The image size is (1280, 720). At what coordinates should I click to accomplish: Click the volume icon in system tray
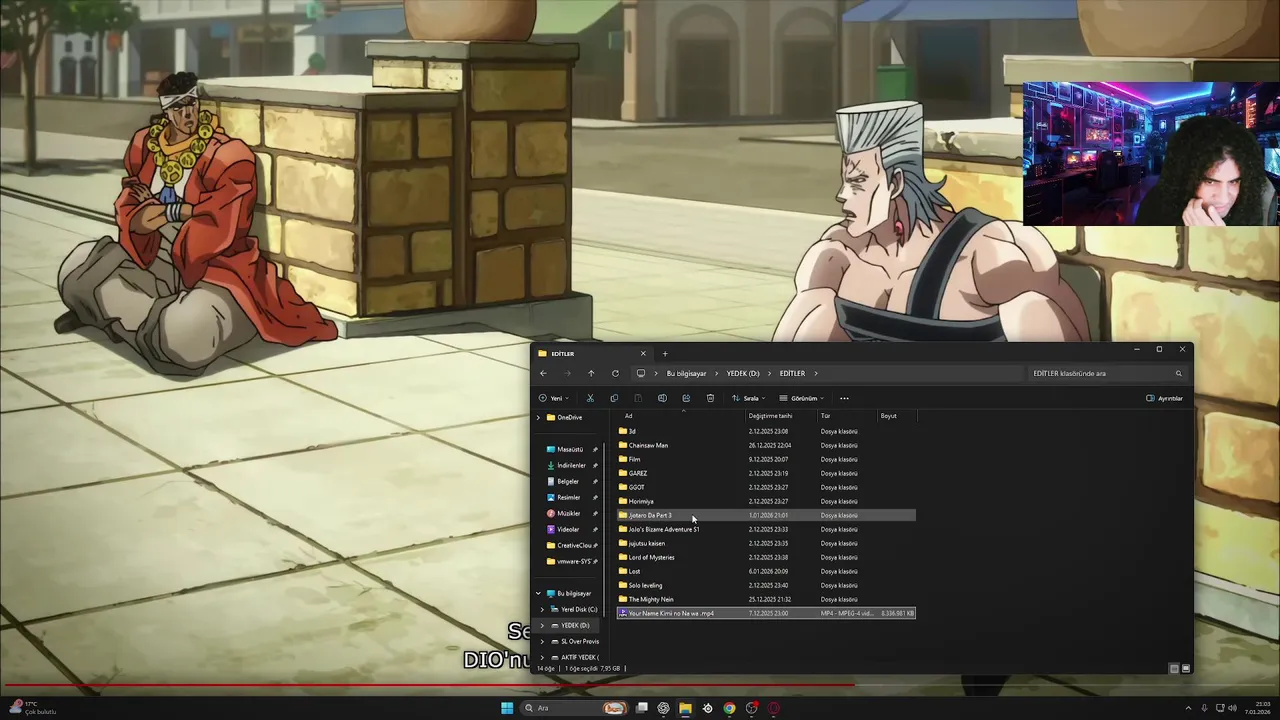(1232, 708)
